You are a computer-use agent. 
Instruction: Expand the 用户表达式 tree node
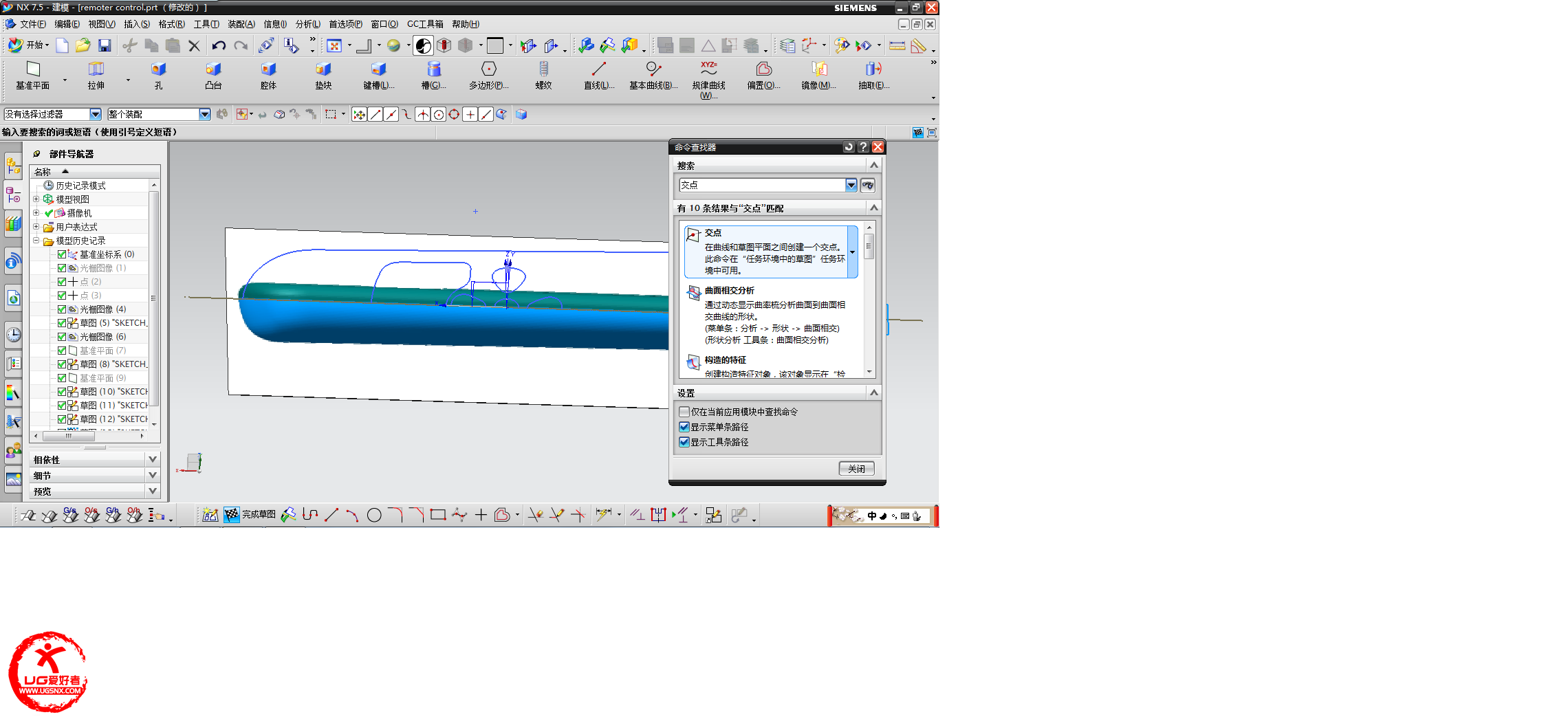[36, 227]
